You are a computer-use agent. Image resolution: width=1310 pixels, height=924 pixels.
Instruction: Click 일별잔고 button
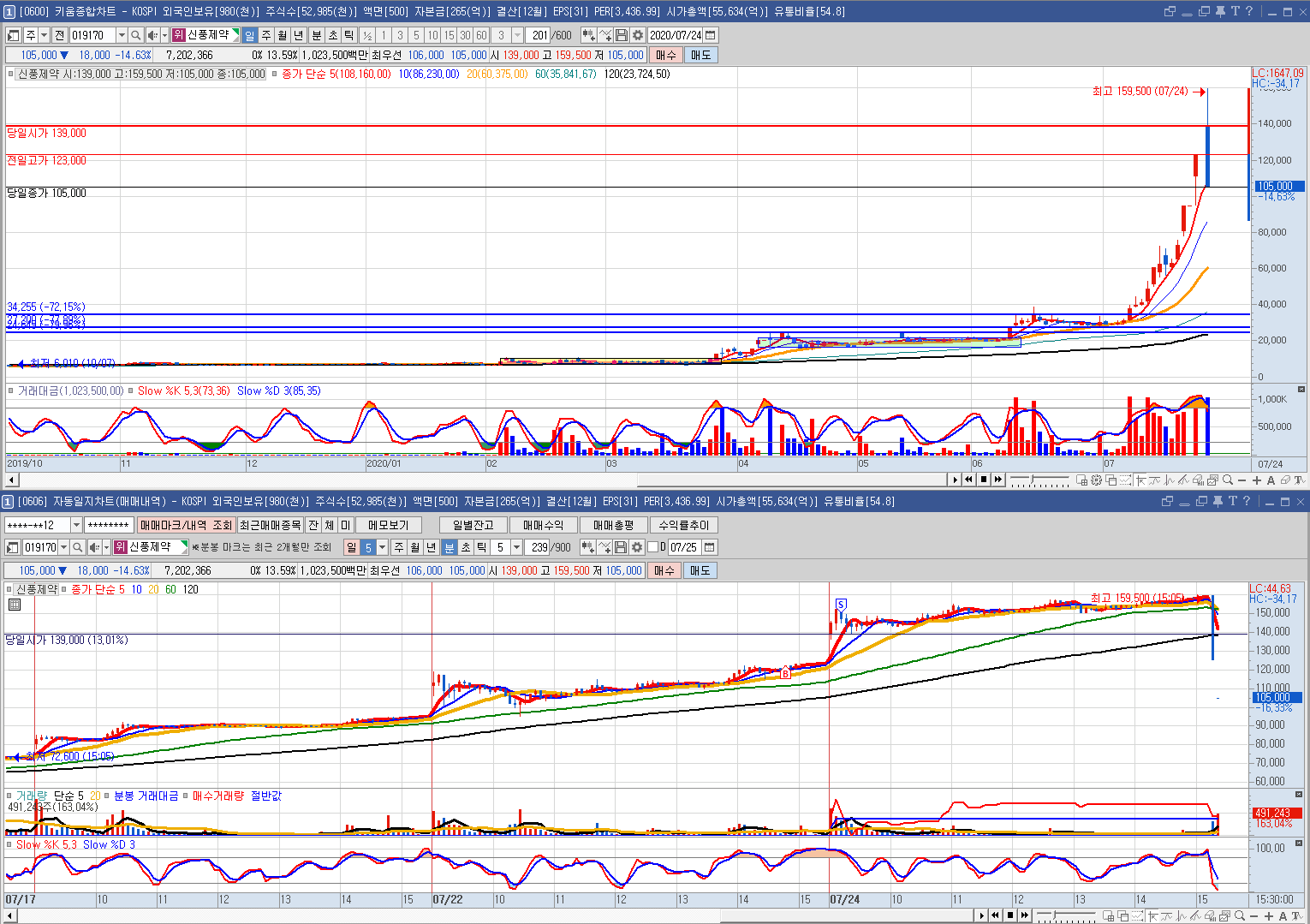tap(473, 525)
